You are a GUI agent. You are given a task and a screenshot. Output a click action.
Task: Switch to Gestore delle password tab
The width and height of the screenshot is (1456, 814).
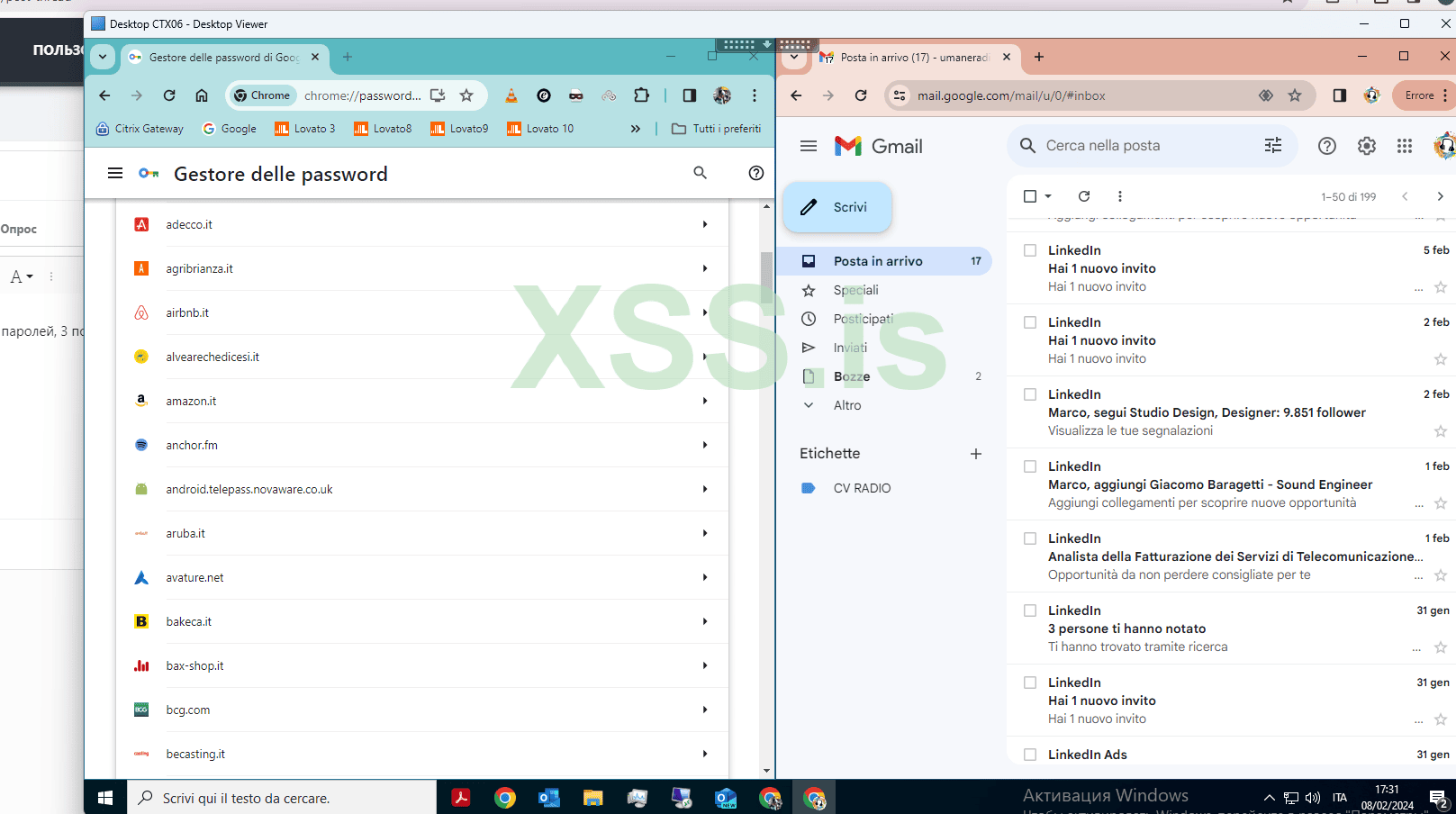point(224,57)
